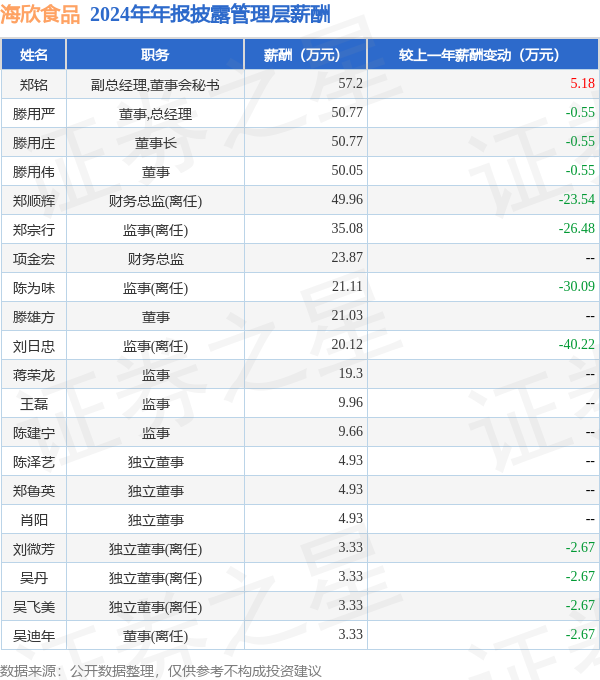Select the name 吴飞美
This screenshot has height=680, width=600.
34,608
